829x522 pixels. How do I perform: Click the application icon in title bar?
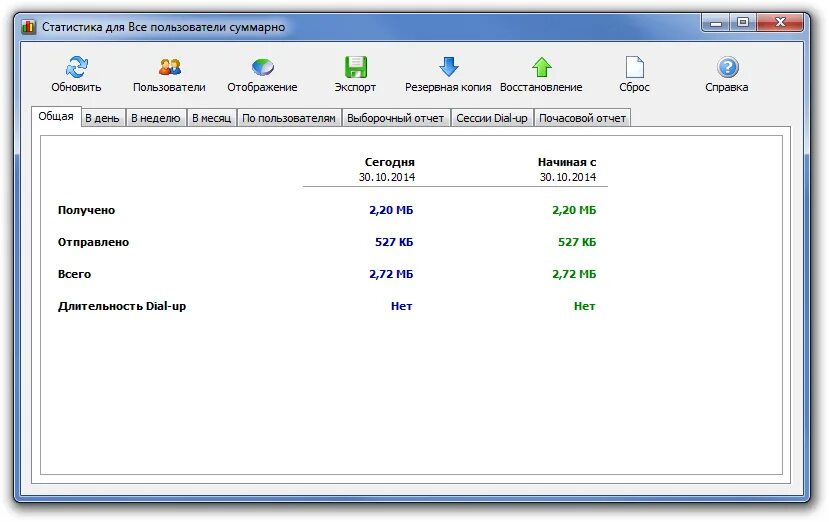29,27
